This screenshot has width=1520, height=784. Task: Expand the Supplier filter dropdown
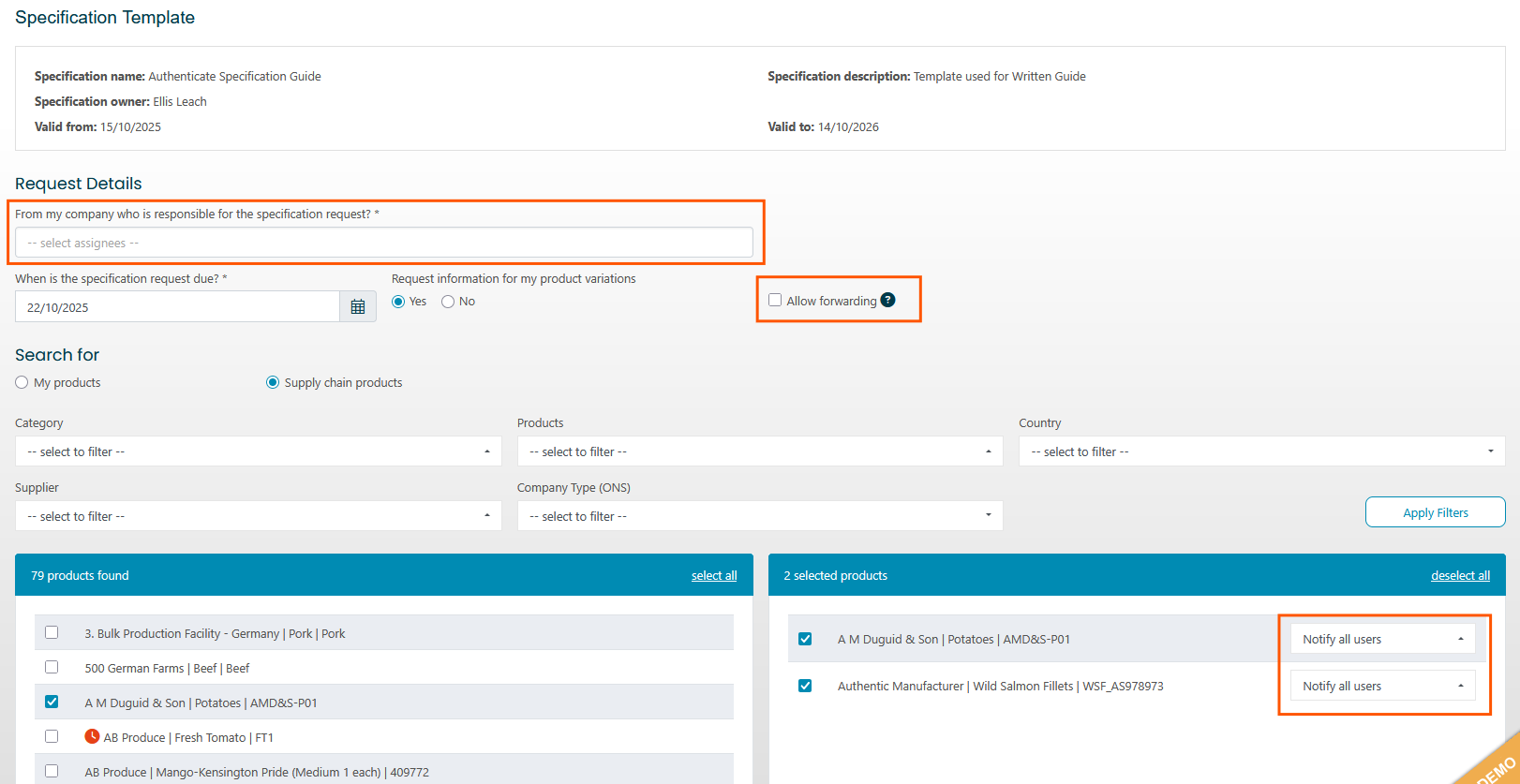point(258,516)
